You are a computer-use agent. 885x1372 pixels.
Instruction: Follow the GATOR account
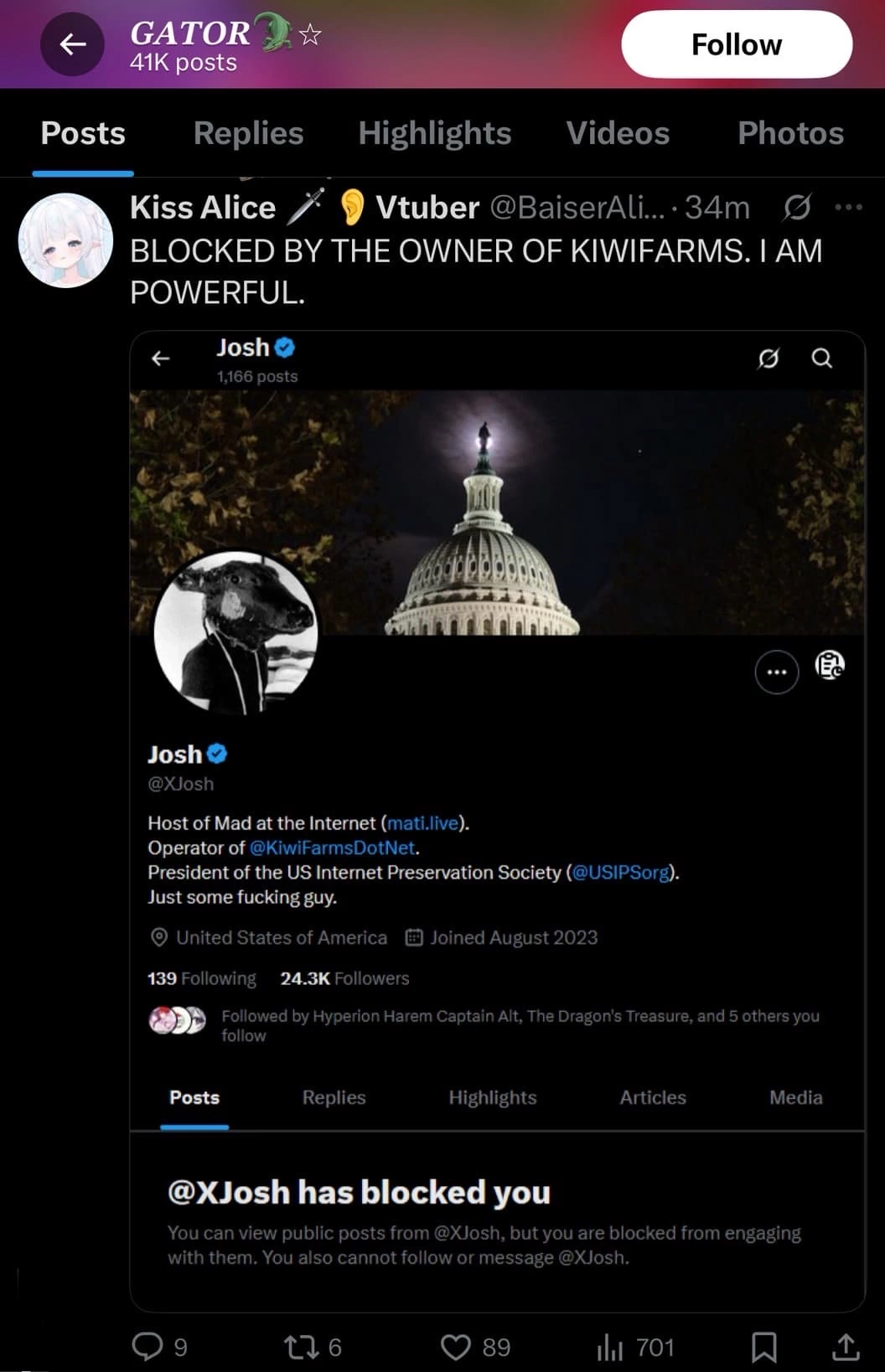tap(737, 44)
